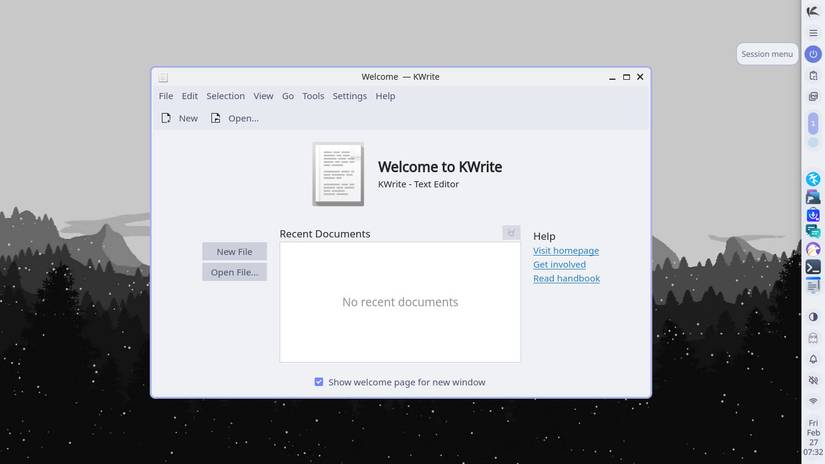
Task: Open the terminal icon in the panel
Action: pos(813,267)
